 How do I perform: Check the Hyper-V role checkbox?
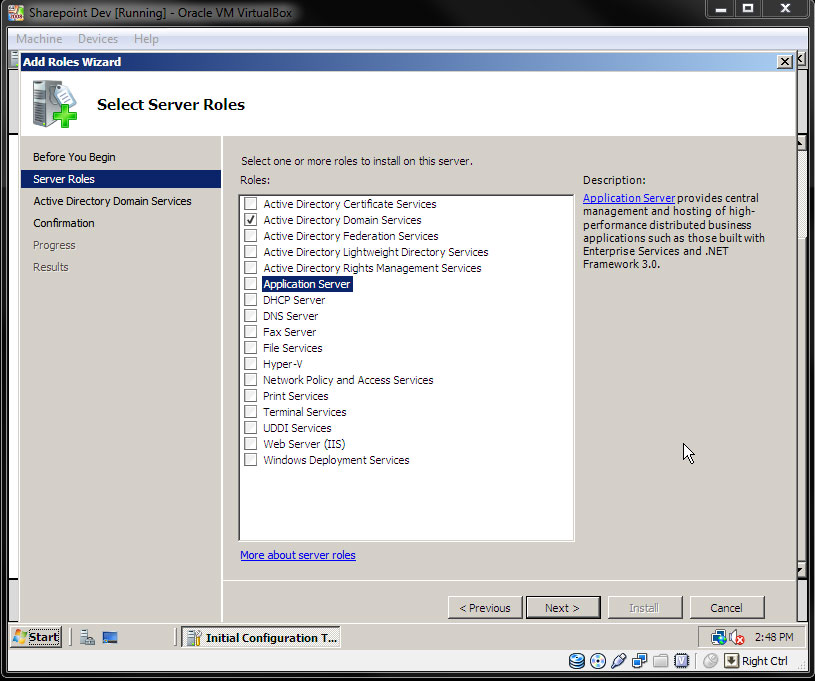(x=251, y=364)
